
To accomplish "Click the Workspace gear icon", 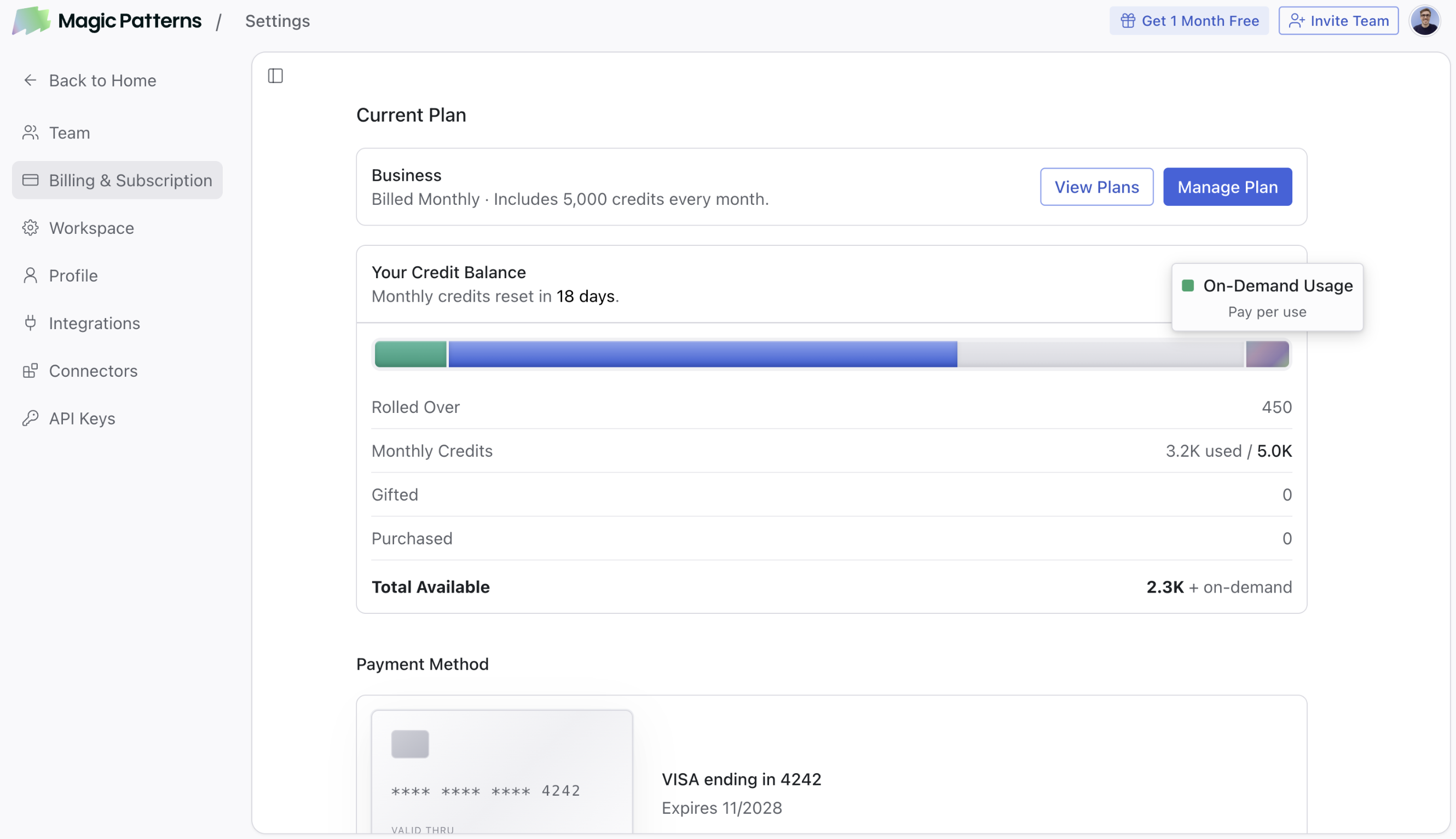I will coord(31,228).
